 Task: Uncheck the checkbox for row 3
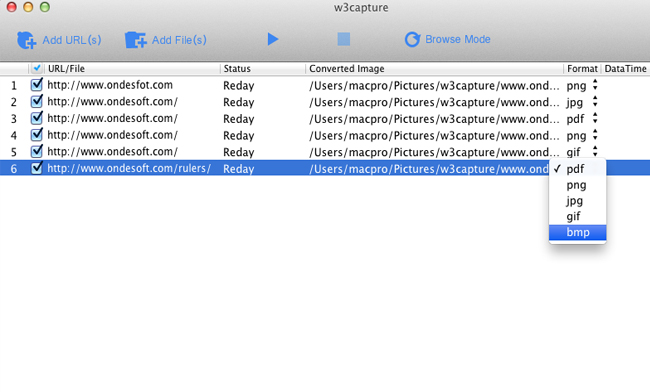click(36, 118)
